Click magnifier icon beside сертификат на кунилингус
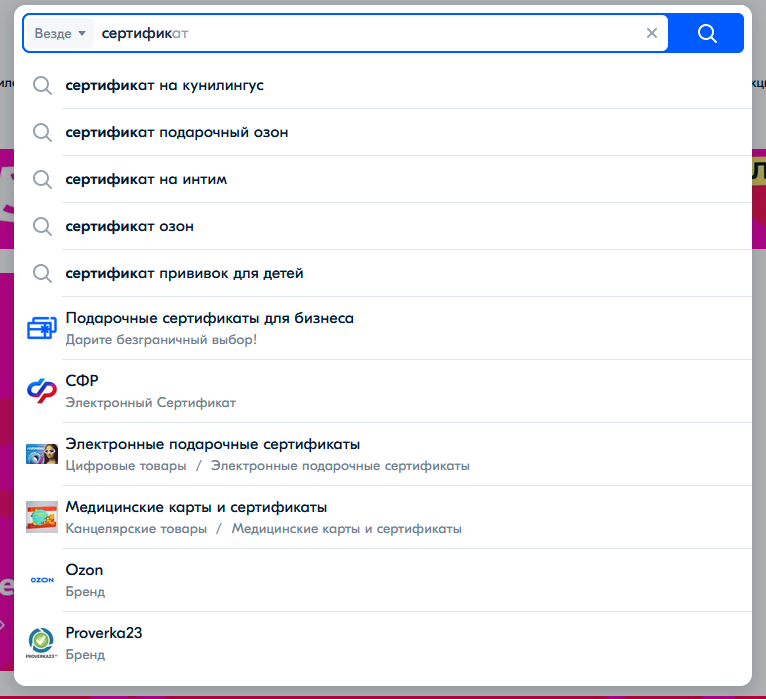766x699 pixels. coord(42,85)
